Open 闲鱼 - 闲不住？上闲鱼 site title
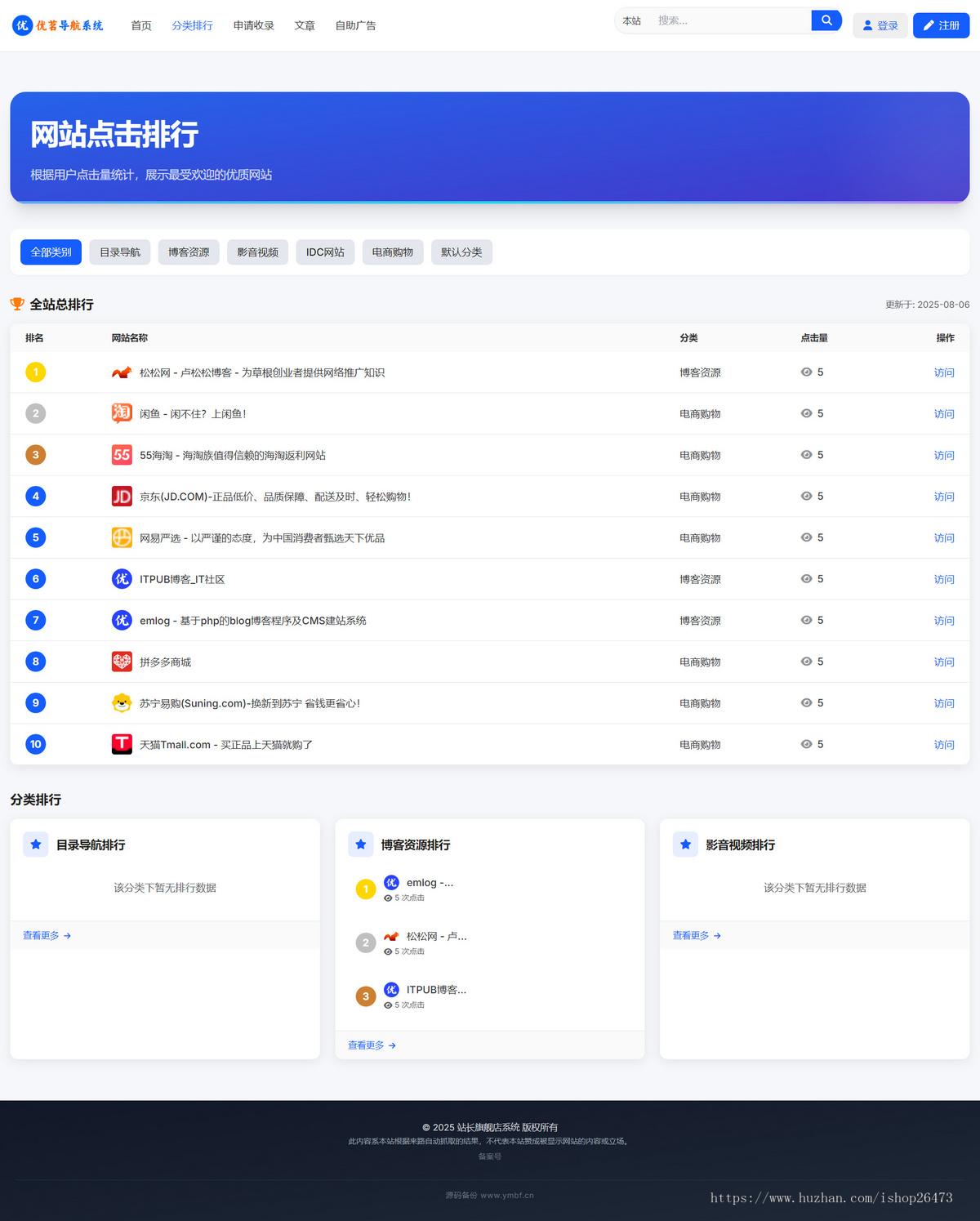The width and height of the screenshot is (980, 1221). [193, 414]
